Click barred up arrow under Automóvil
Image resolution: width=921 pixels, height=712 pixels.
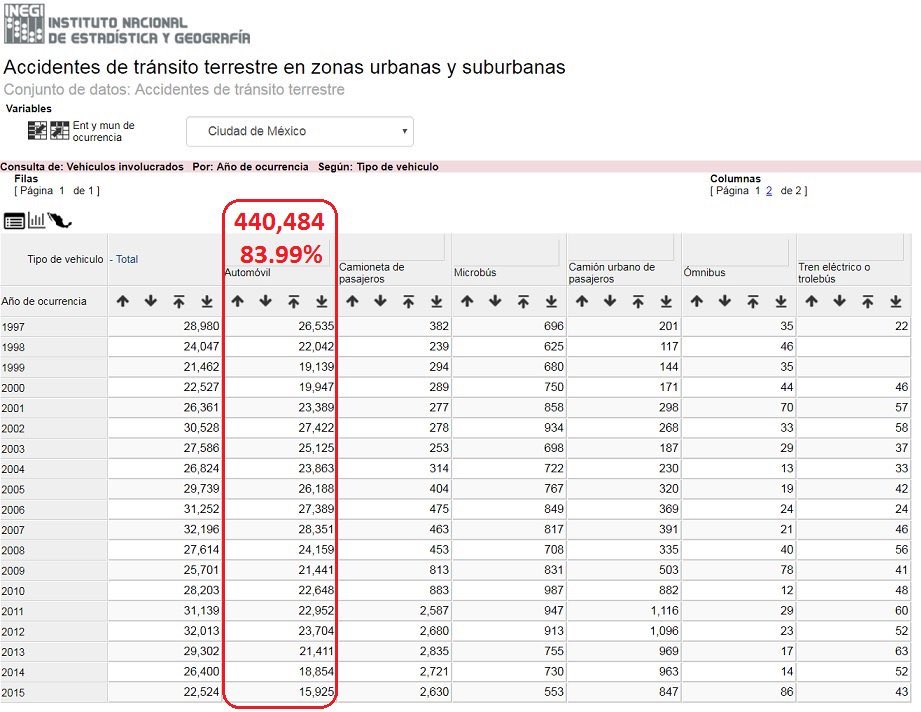coord(294,301)
